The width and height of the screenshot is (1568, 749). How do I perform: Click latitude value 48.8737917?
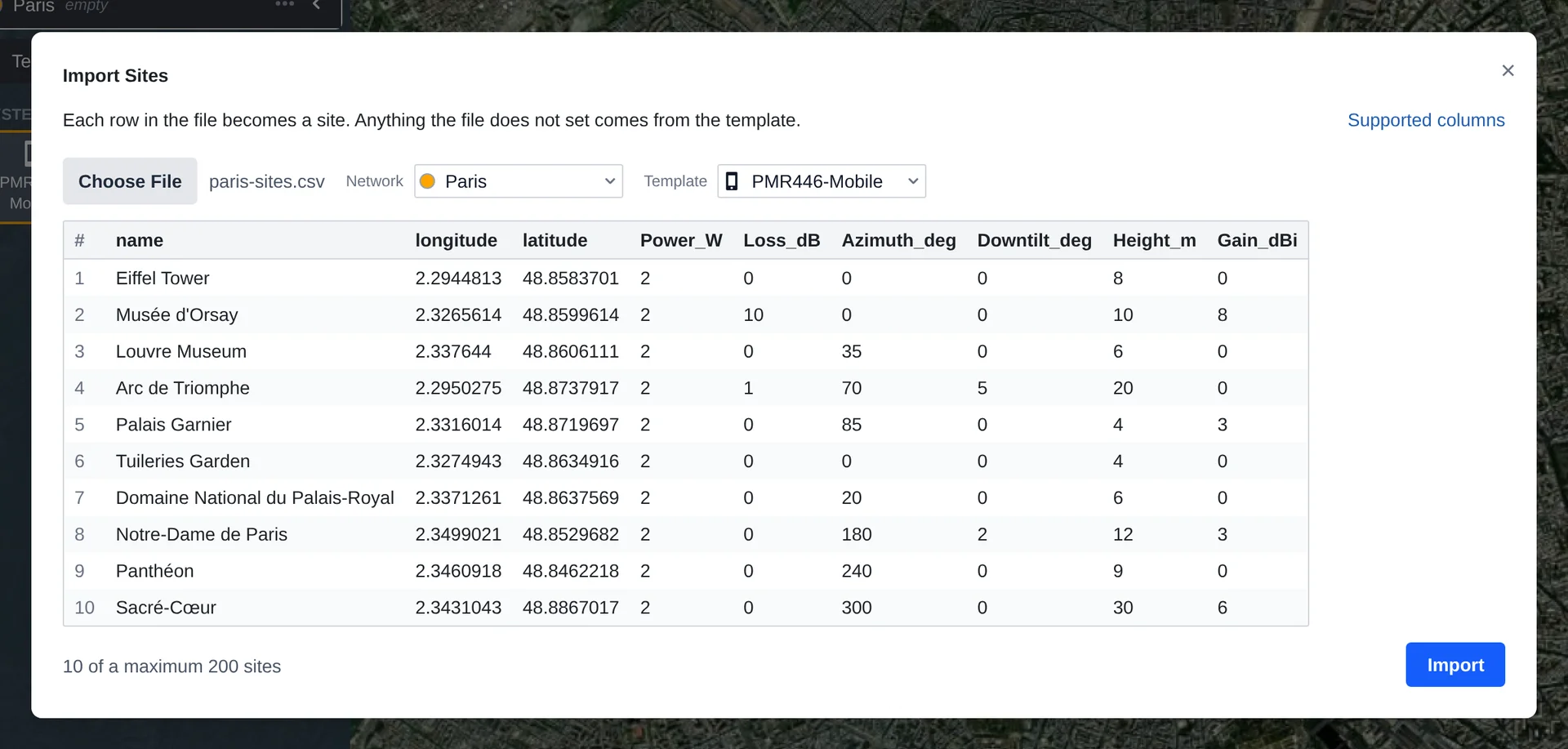[571, 388]
